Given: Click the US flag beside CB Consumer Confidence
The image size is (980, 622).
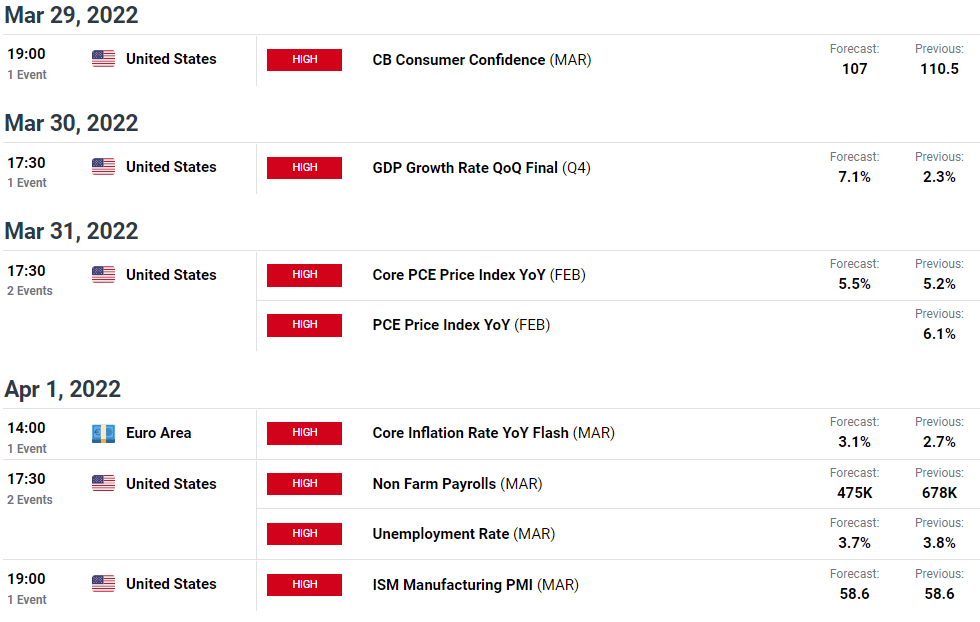Looking at the screenshot, I should coord(103,59).
